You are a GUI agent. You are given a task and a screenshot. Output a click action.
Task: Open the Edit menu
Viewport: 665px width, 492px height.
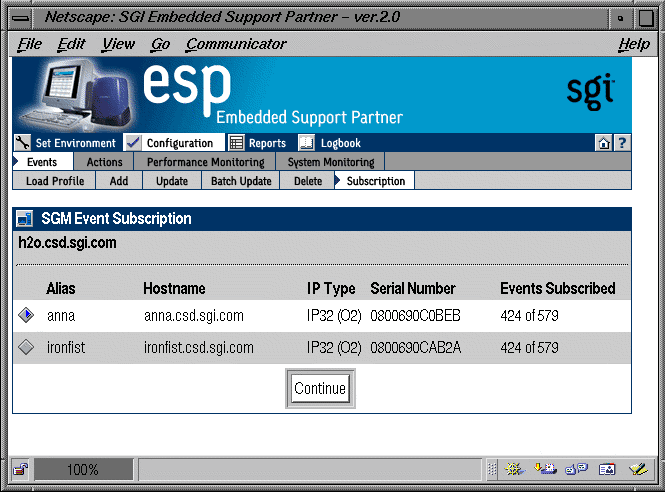pyautogui.click(x=71, y=44)
